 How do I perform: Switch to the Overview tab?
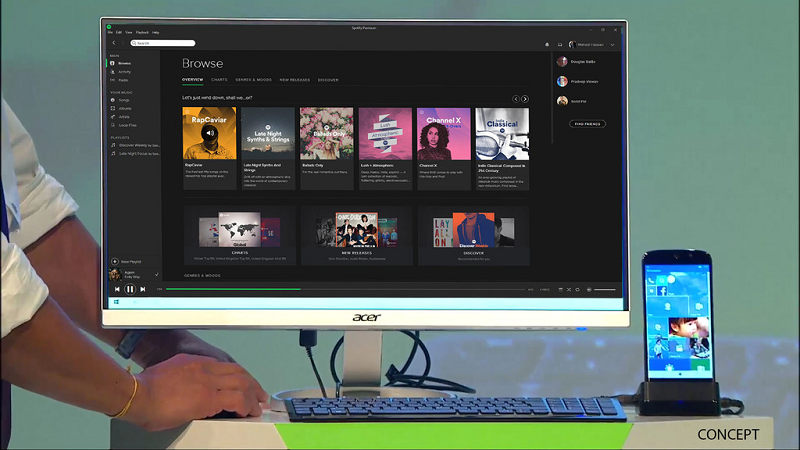[x=192, y=80]
